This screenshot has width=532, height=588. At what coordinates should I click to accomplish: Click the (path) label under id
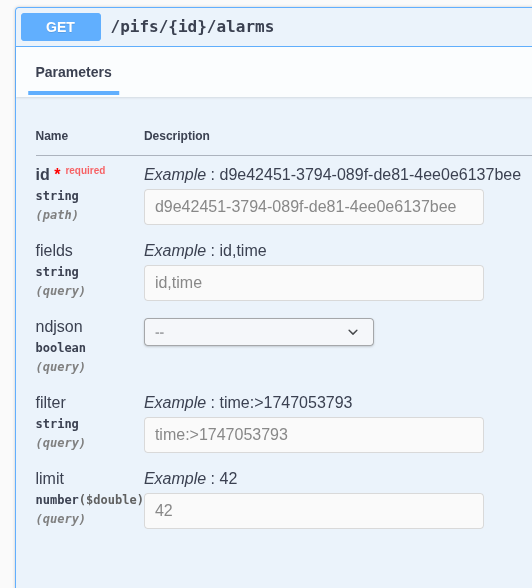[57, 215]
